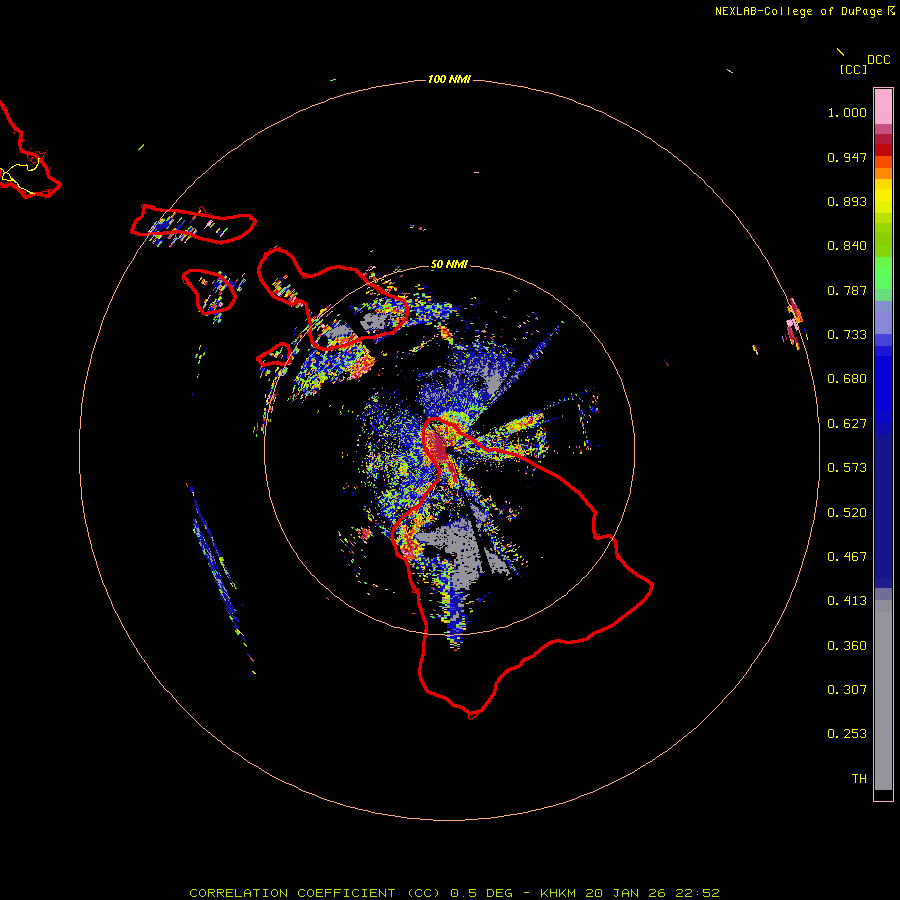Click the 0.840 scale value

tap(847, 246)
